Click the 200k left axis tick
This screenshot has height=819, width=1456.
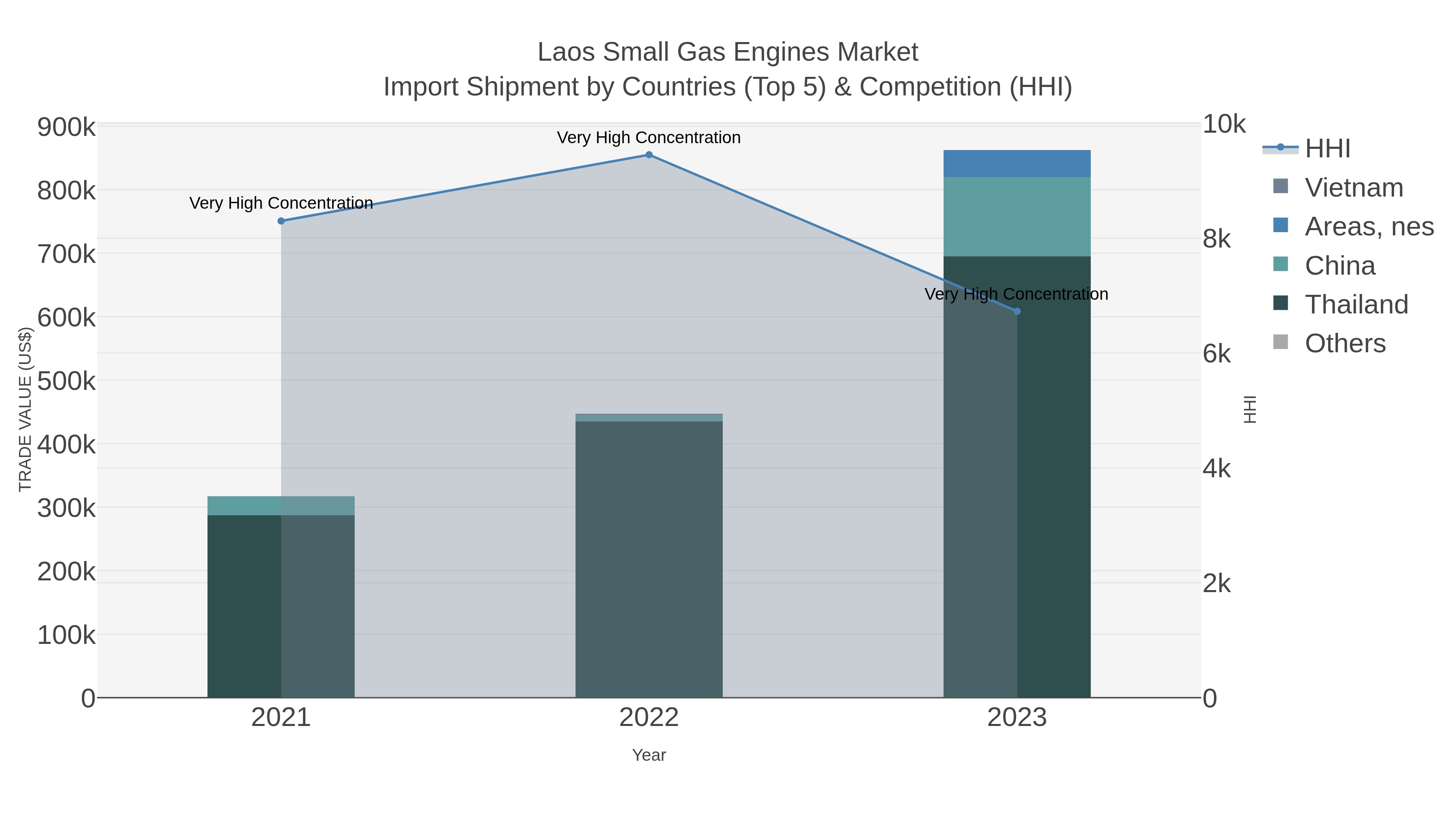[x=66, y=572]
